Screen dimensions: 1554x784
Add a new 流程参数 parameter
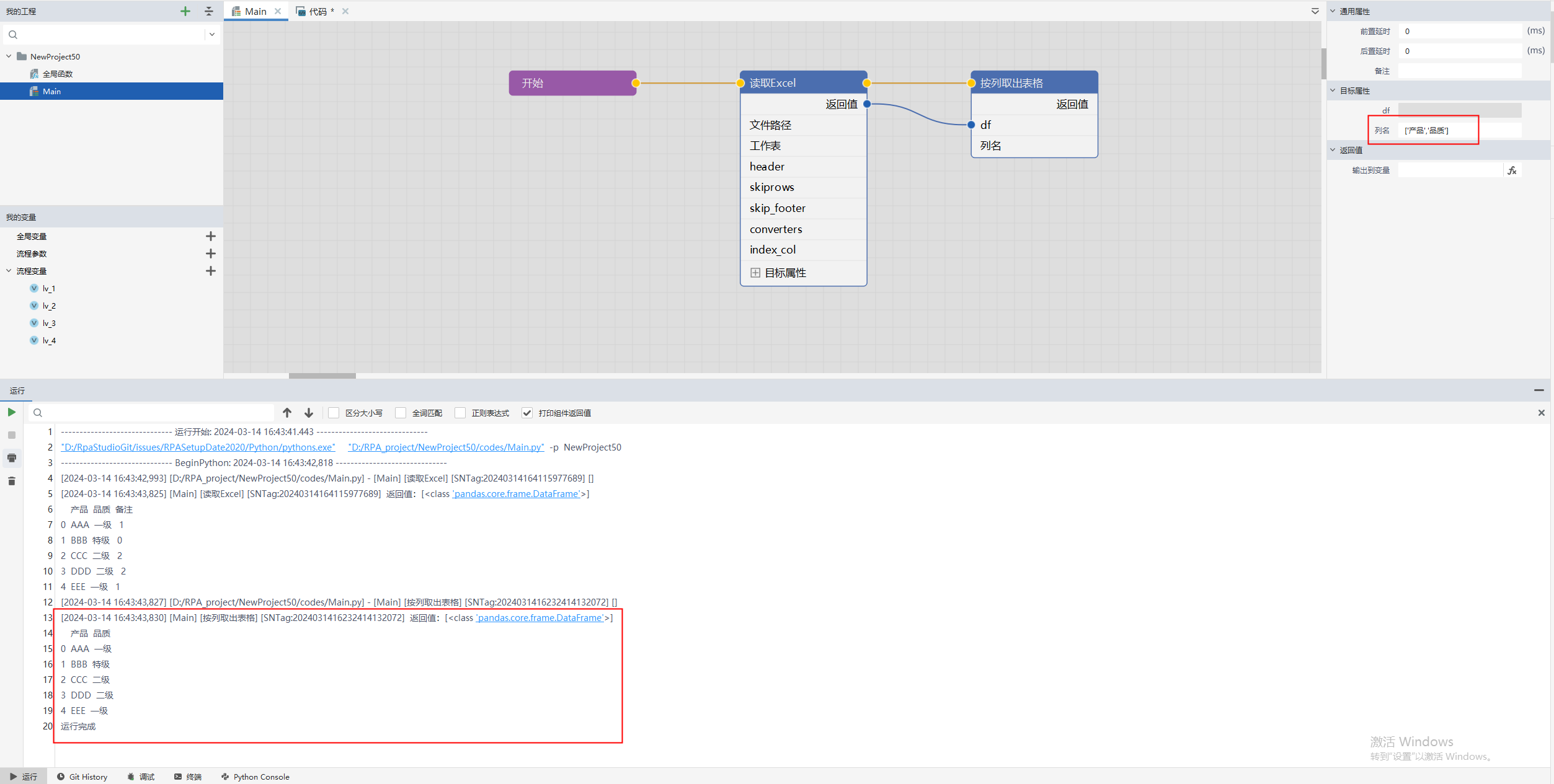pyautogui.click(x=211, y=253)
